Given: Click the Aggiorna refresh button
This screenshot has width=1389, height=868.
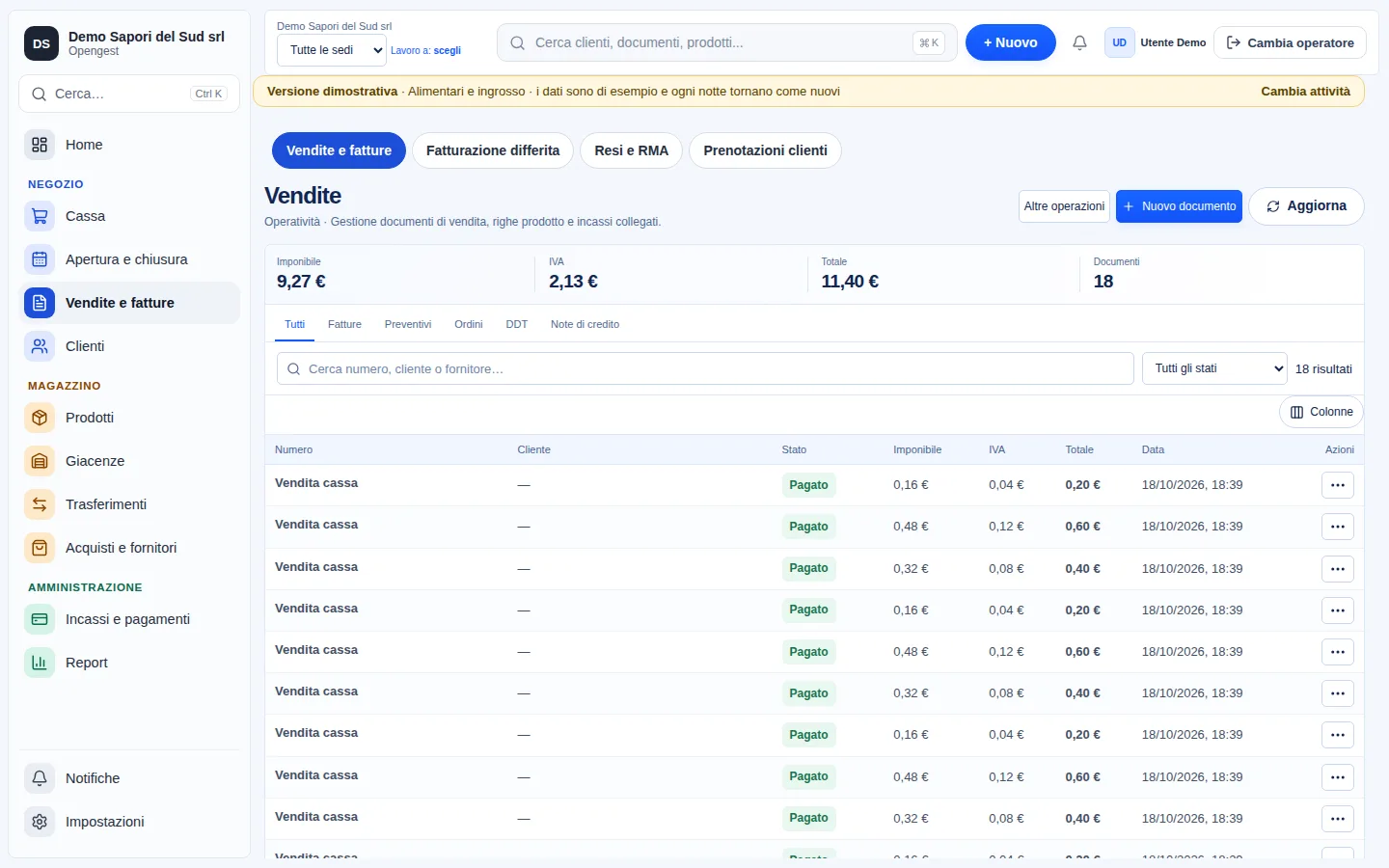Looking at the screenshot, I should tap(1306, 206).
